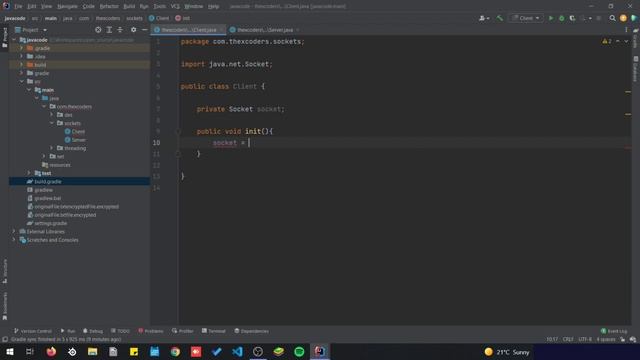Click 4 spaces indent setting in status bar
640x360 pixels.
[606, 339]
